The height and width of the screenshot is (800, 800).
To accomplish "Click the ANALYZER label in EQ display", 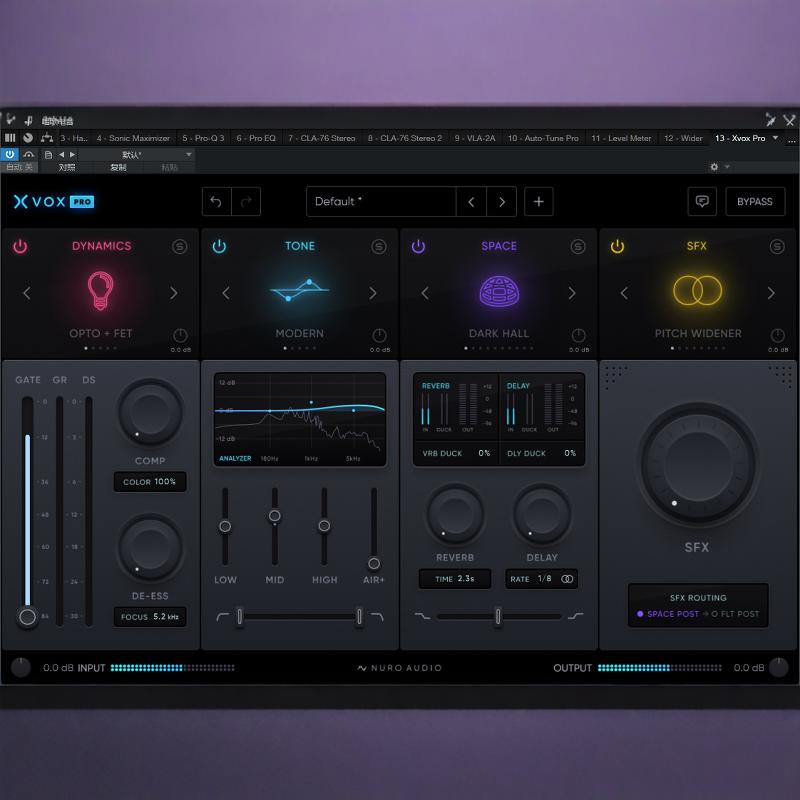I will 235,458.
